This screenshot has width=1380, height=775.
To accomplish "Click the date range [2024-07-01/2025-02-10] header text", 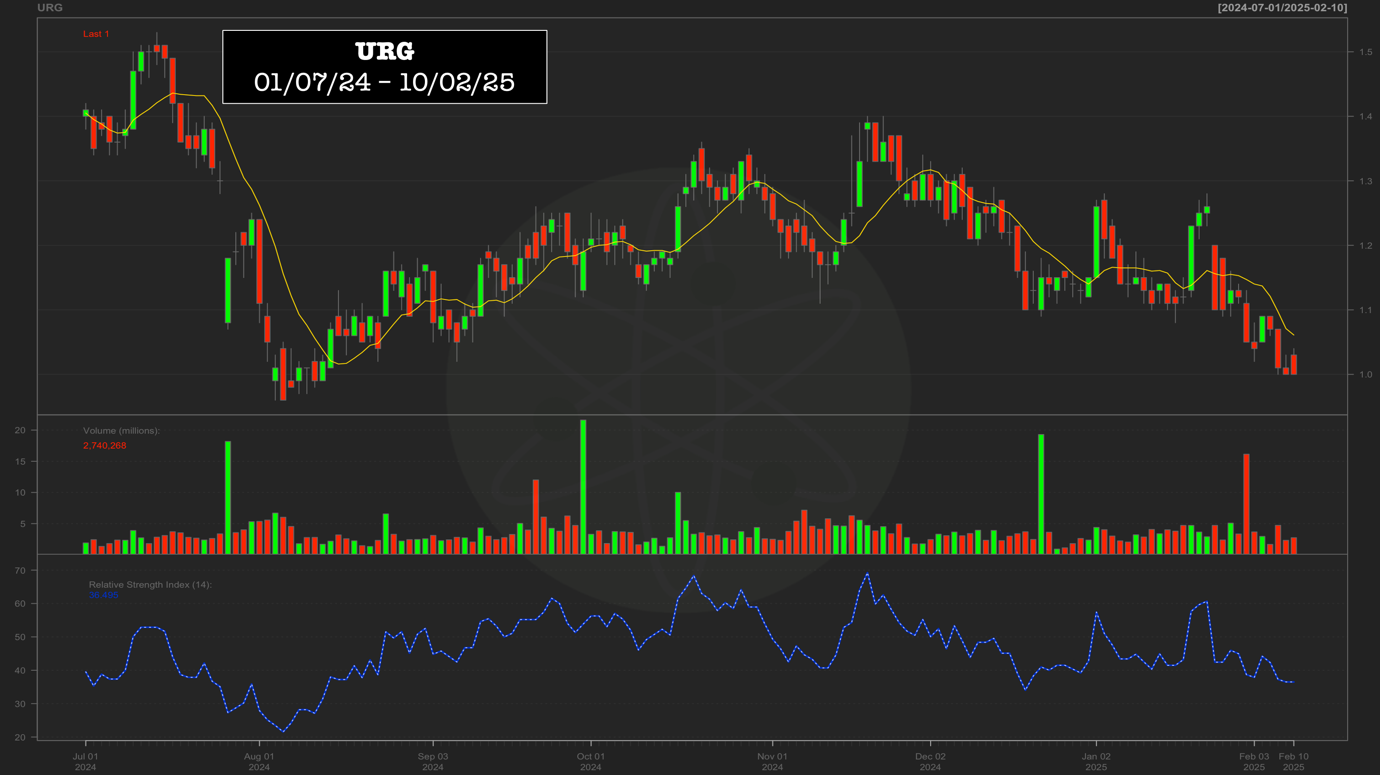I will click(x=1282, y=8).
